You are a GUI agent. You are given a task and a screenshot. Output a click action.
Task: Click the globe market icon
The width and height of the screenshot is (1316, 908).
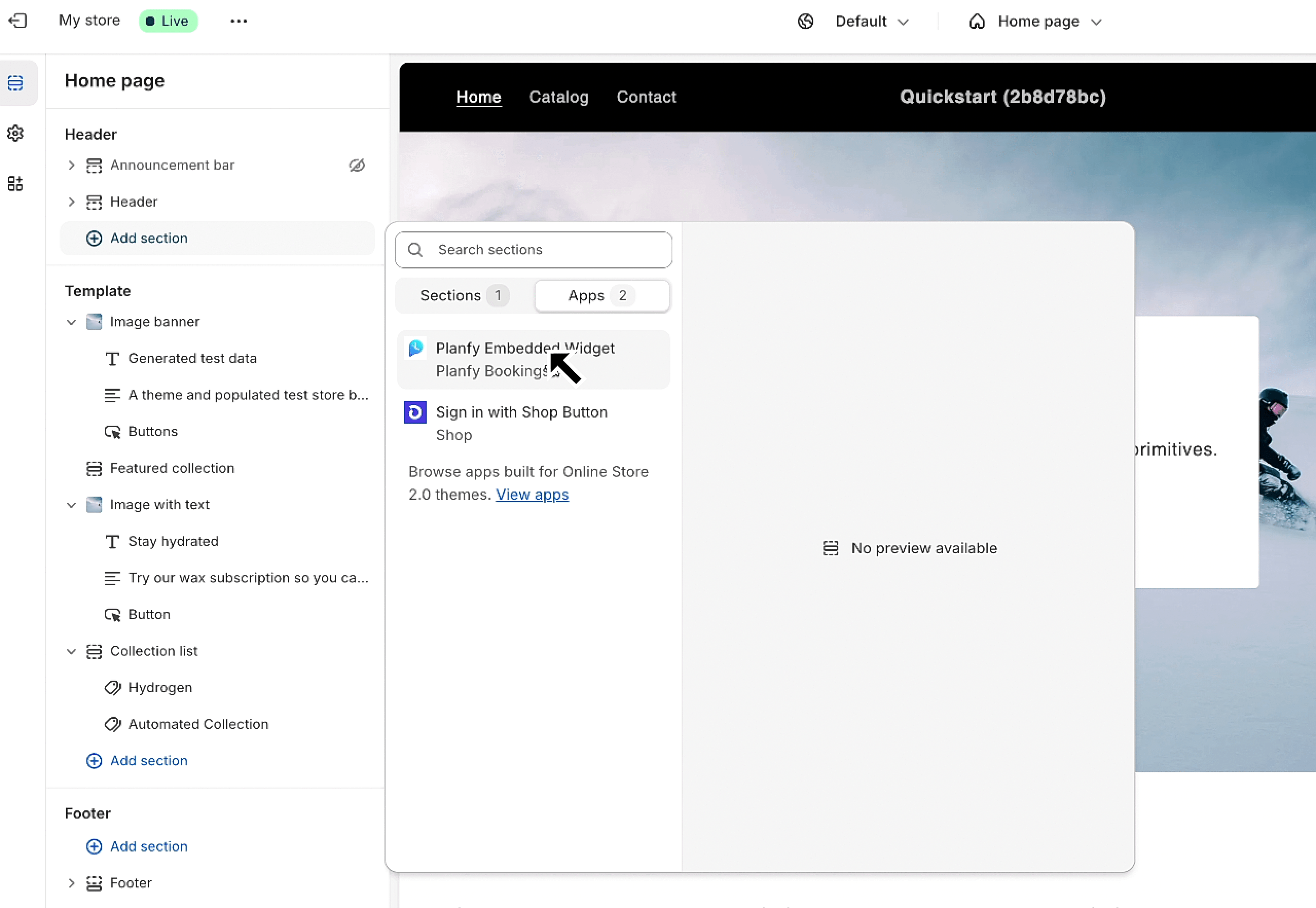(x=806, y=21)
